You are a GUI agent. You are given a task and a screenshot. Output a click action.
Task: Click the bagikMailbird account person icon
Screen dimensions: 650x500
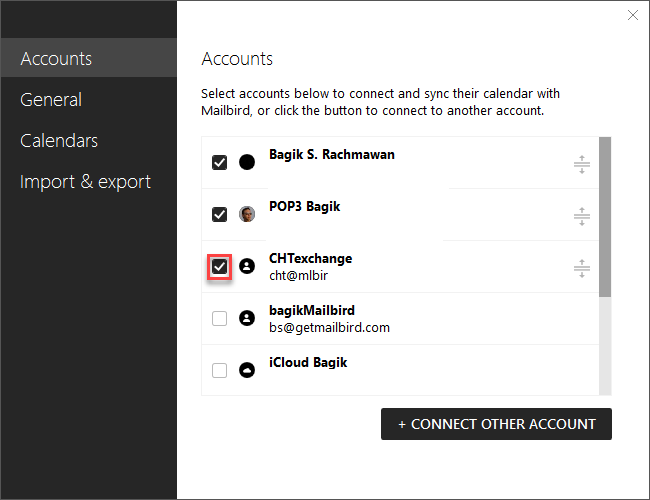coord(247,318)
